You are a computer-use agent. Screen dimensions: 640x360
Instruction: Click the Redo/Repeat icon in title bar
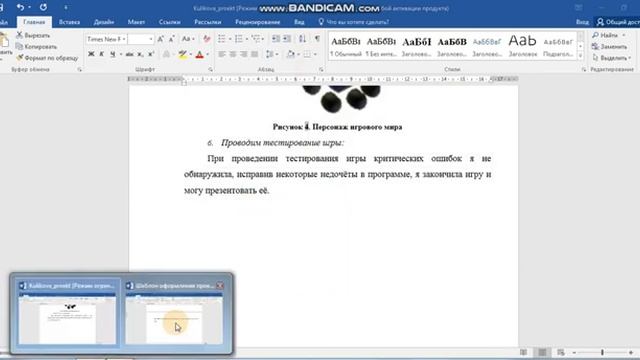(43, 7)
